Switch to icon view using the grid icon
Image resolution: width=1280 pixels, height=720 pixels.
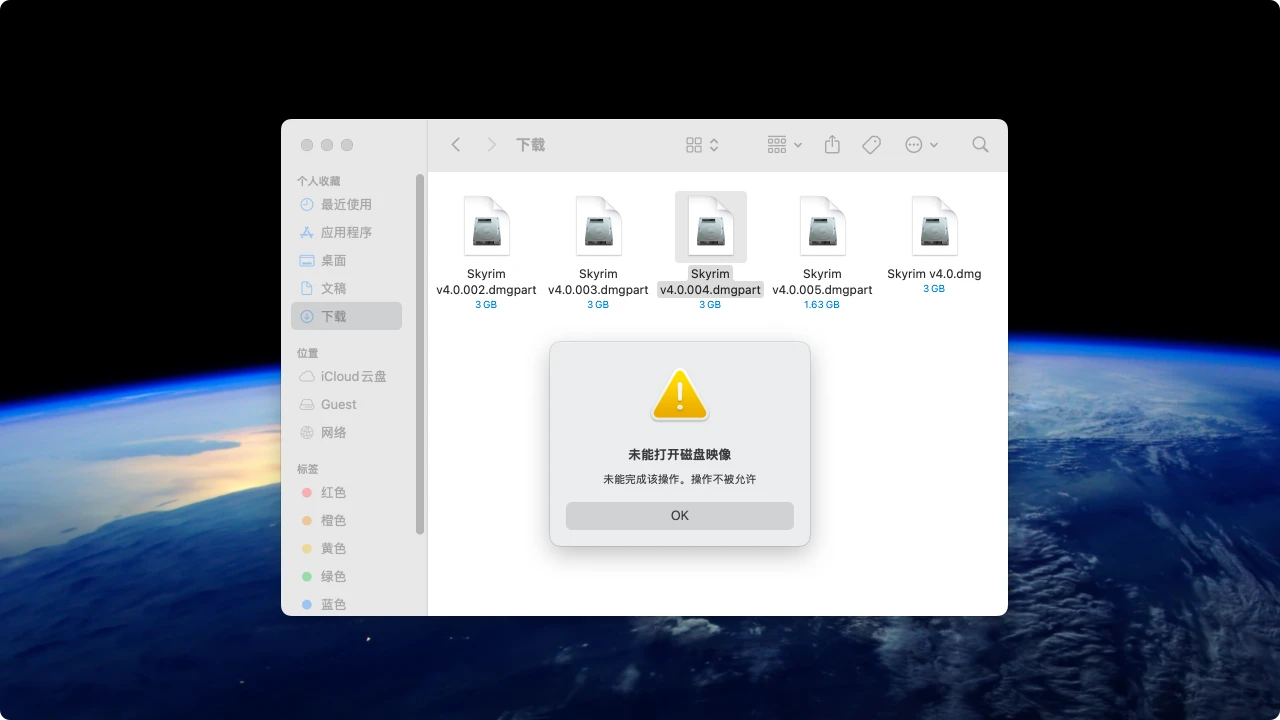(694, 145)
